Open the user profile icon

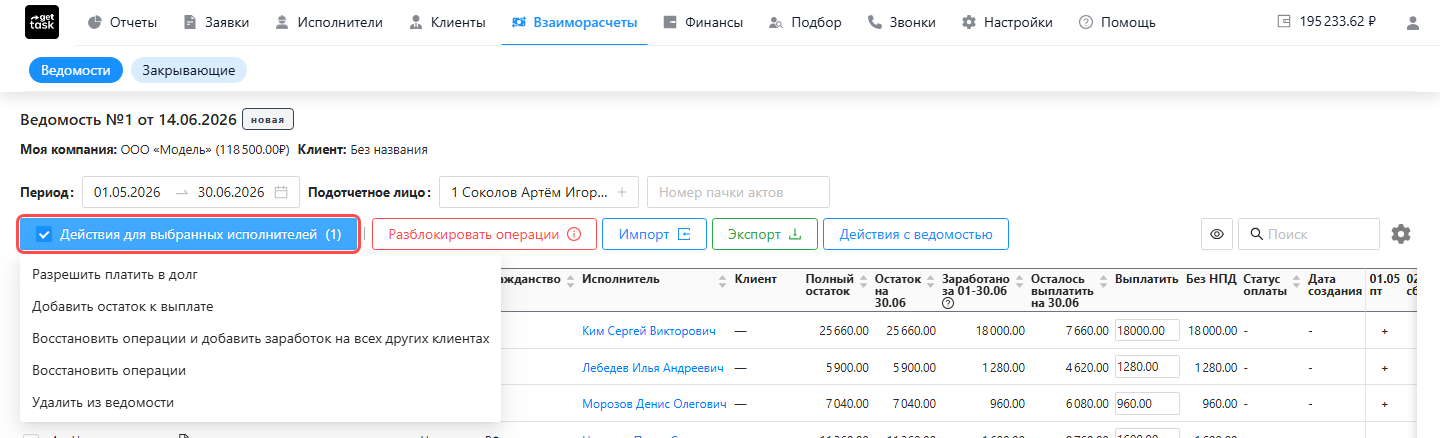tap(1412, 22)
